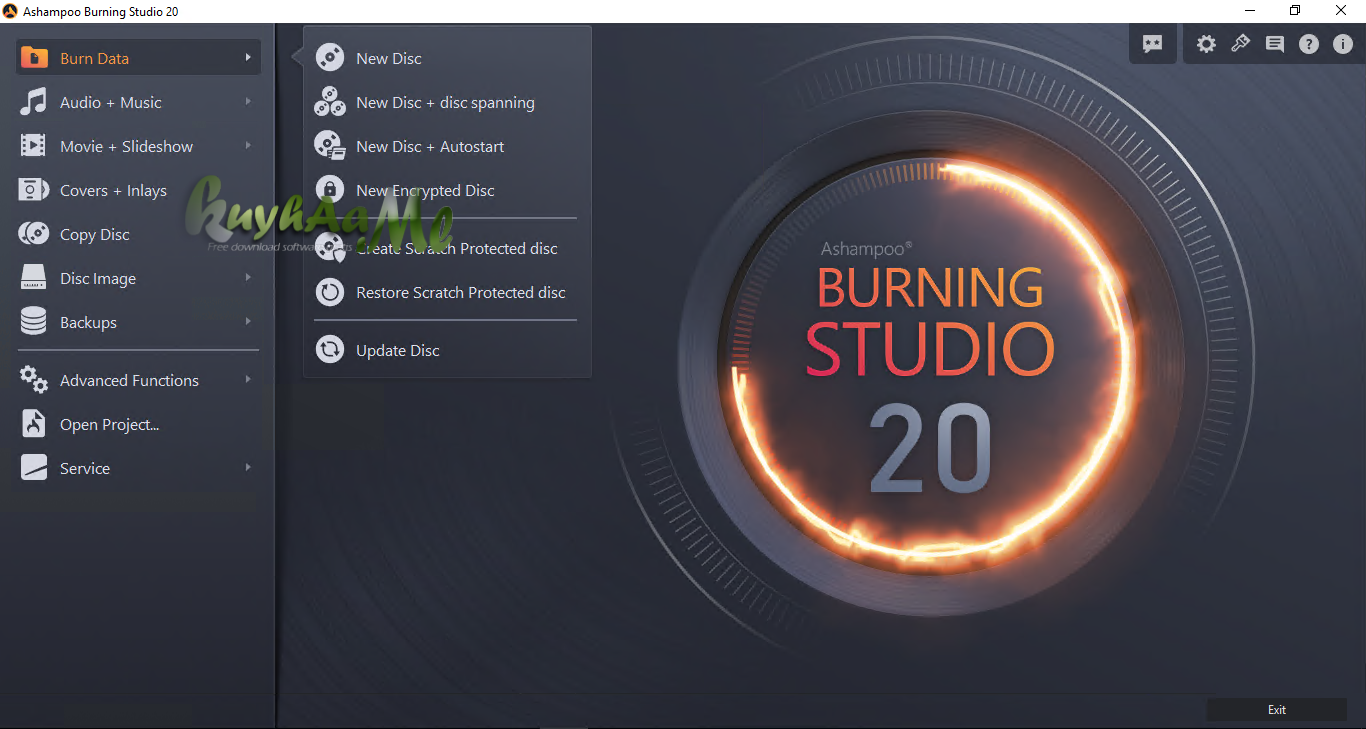The image size is (1366, 729).
Task: Click the New Disc icon in submenu
Action: click(x=330, y=58)
